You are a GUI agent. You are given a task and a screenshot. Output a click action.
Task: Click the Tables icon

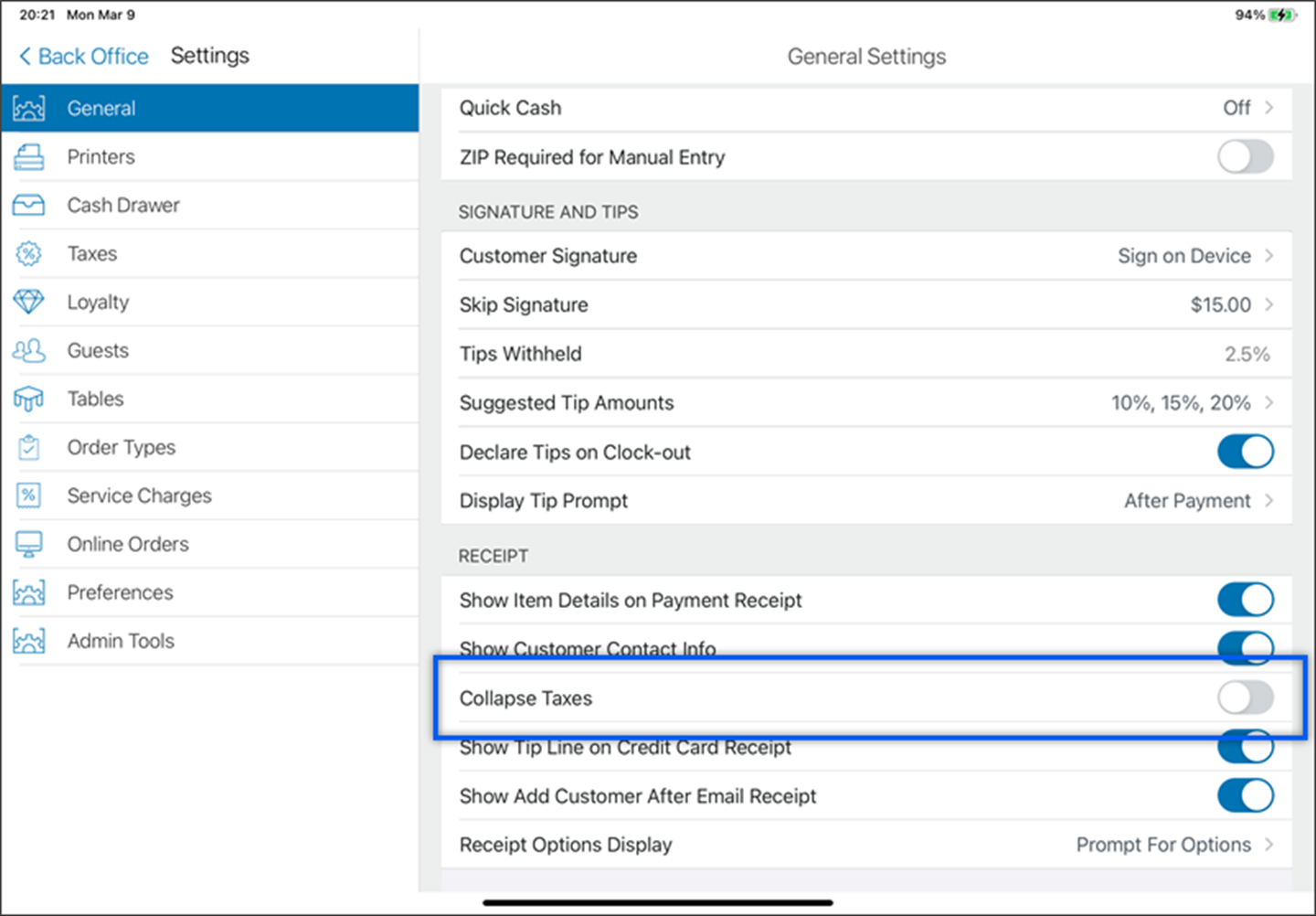coord(28,399)
